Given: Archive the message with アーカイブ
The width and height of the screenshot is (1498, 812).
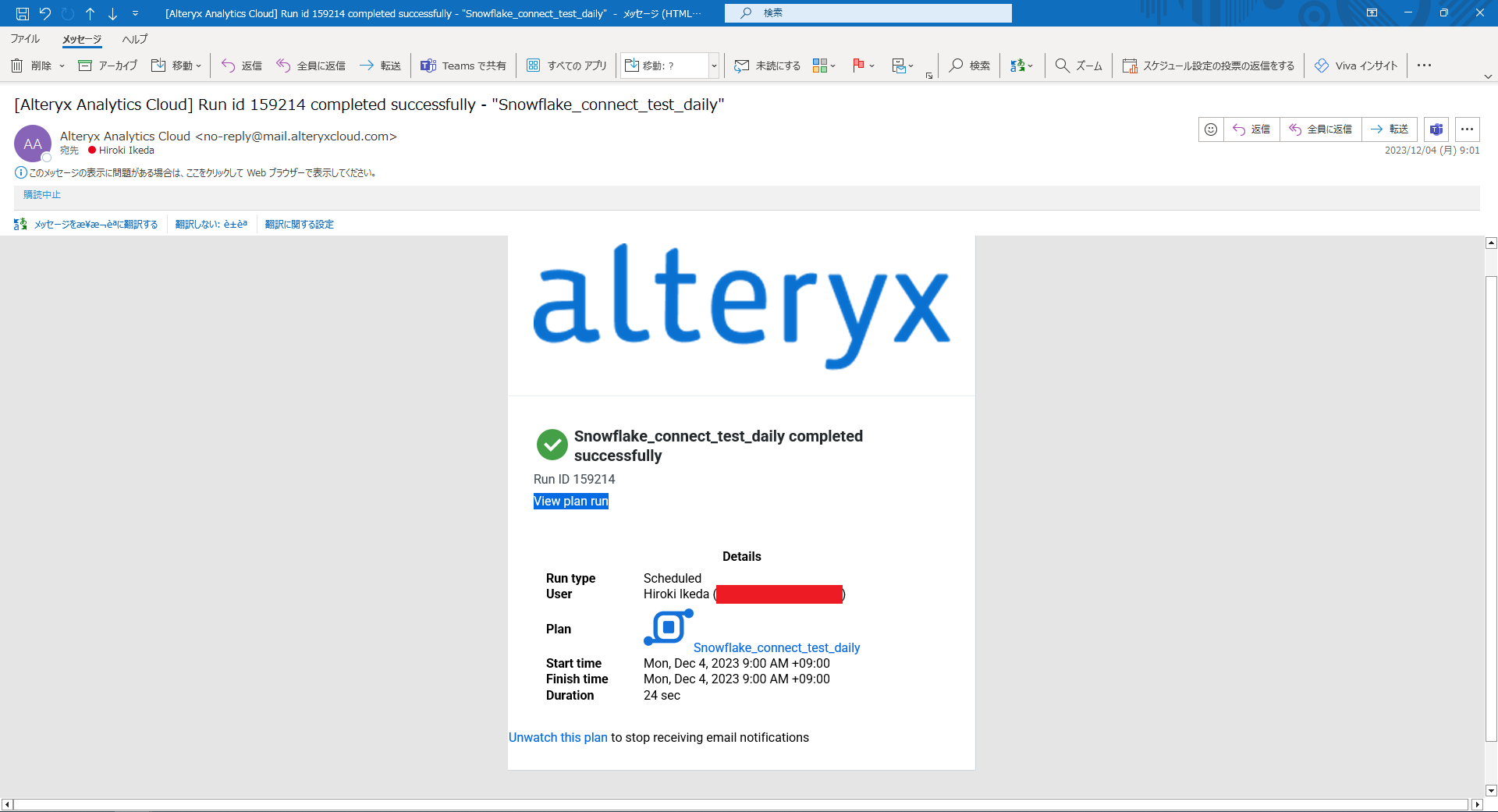Looking at the screenshot, I should [108, 66].
